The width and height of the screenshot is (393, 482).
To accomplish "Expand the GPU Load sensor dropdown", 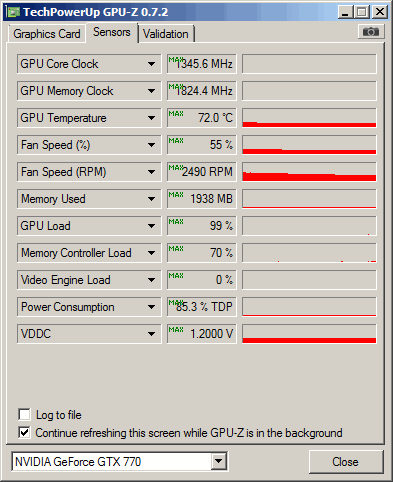I will (151, 226).
